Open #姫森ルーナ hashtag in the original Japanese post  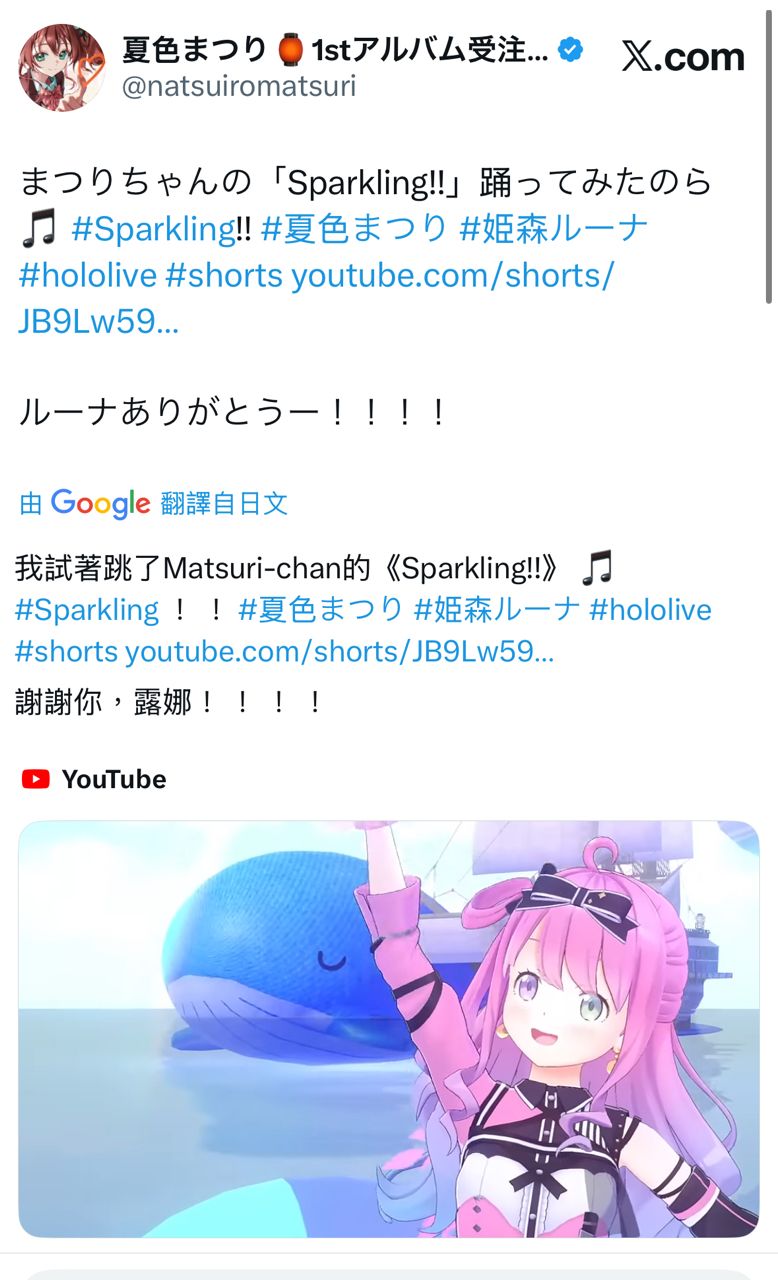click(553, 228)
